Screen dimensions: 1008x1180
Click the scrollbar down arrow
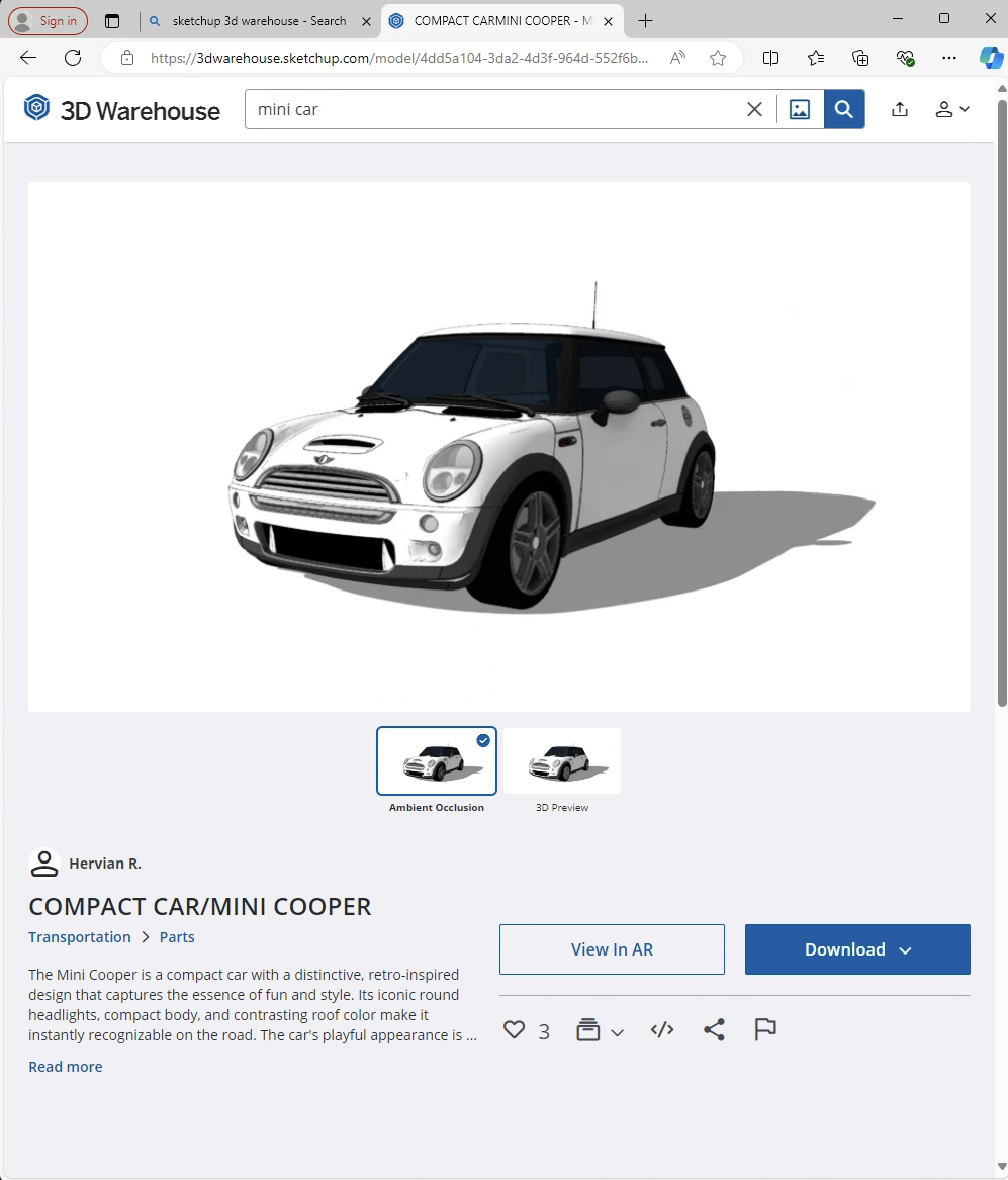point(1002,1166)
